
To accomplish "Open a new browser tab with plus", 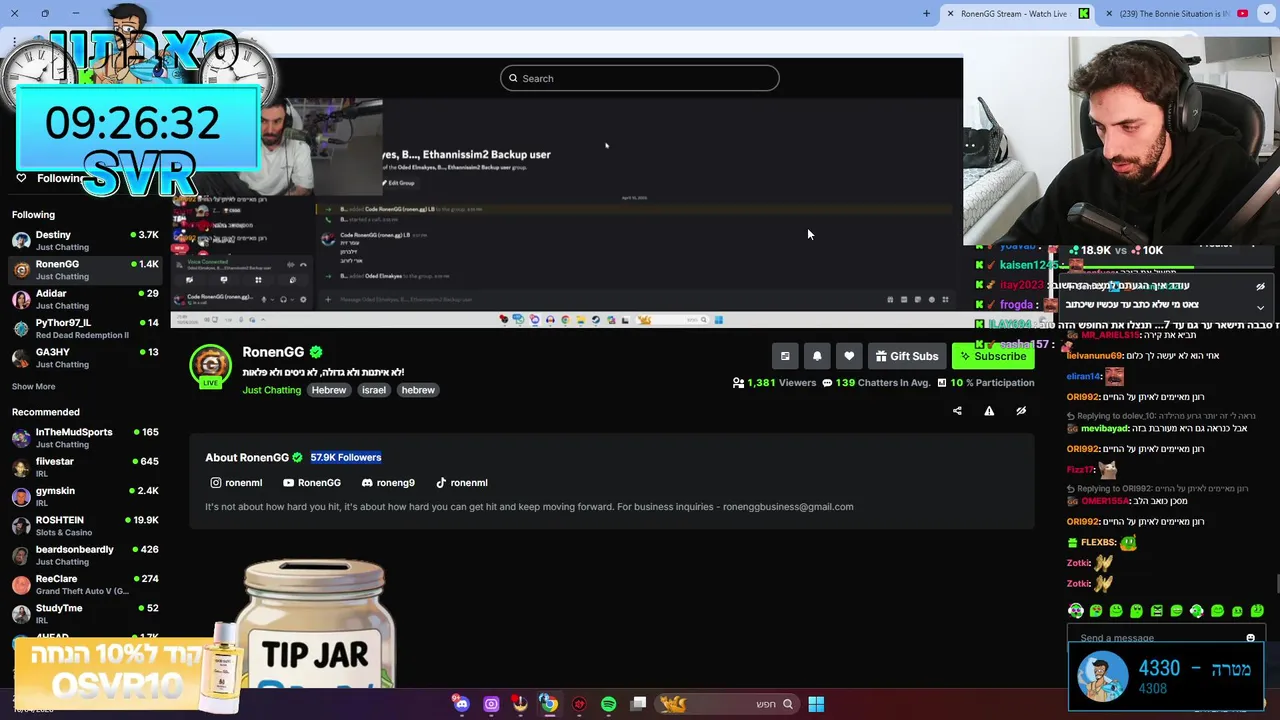I will (x=926, y=13).
